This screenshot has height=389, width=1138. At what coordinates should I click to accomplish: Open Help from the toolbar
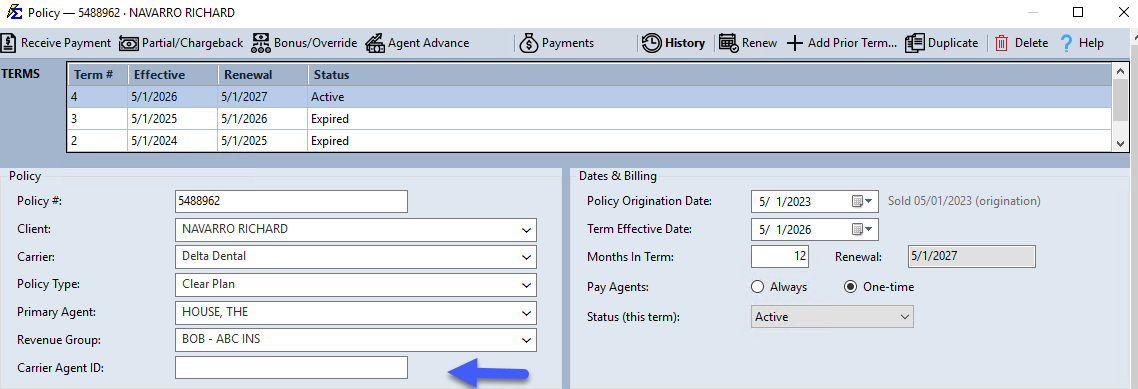tap(1081, 43)
